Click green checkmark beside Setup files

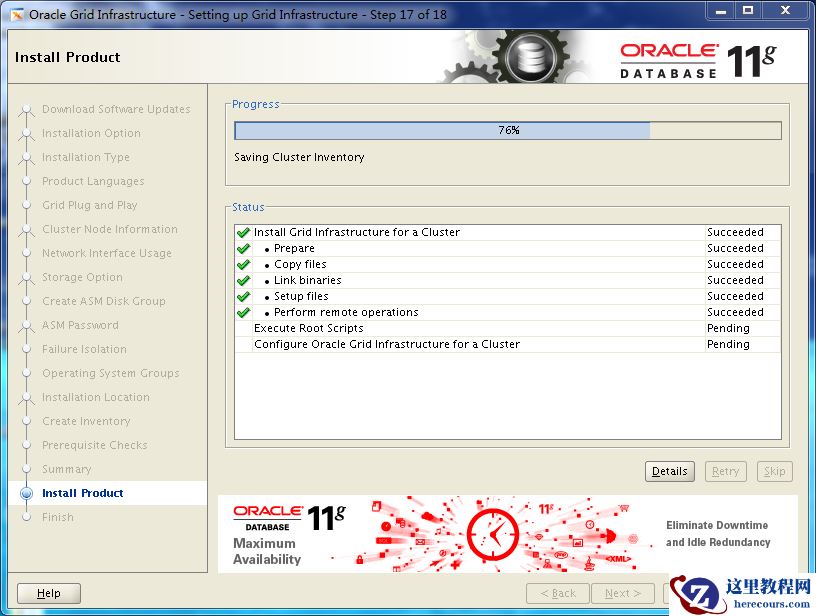coord(243,297)
